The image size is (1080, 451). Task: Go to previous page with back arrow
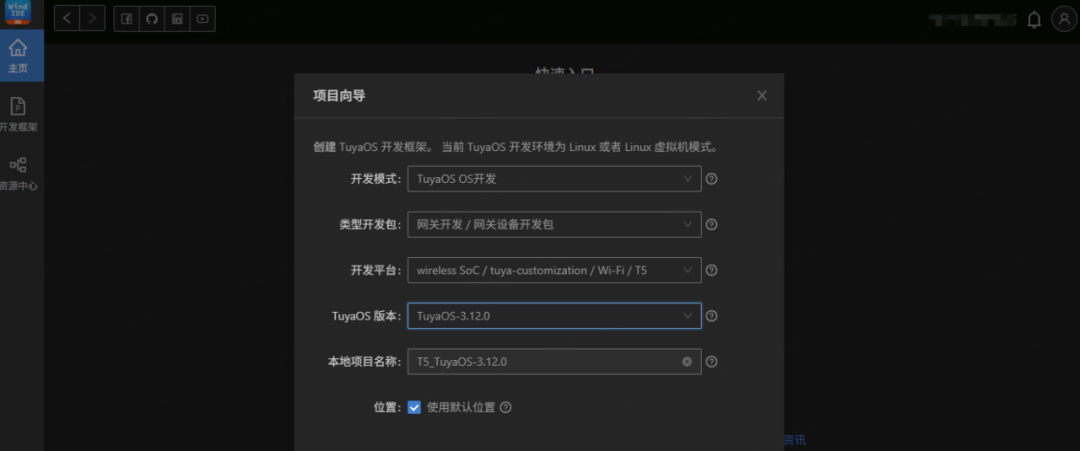(x=67, y=19)
